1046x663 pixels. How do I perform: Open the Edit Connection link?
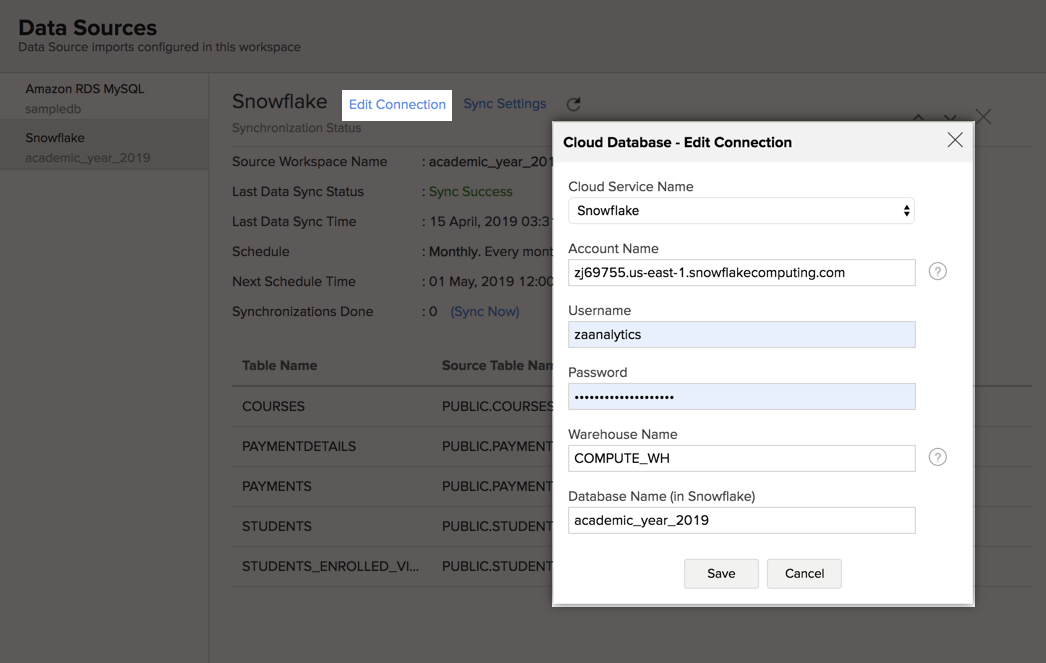pos(397,104)
